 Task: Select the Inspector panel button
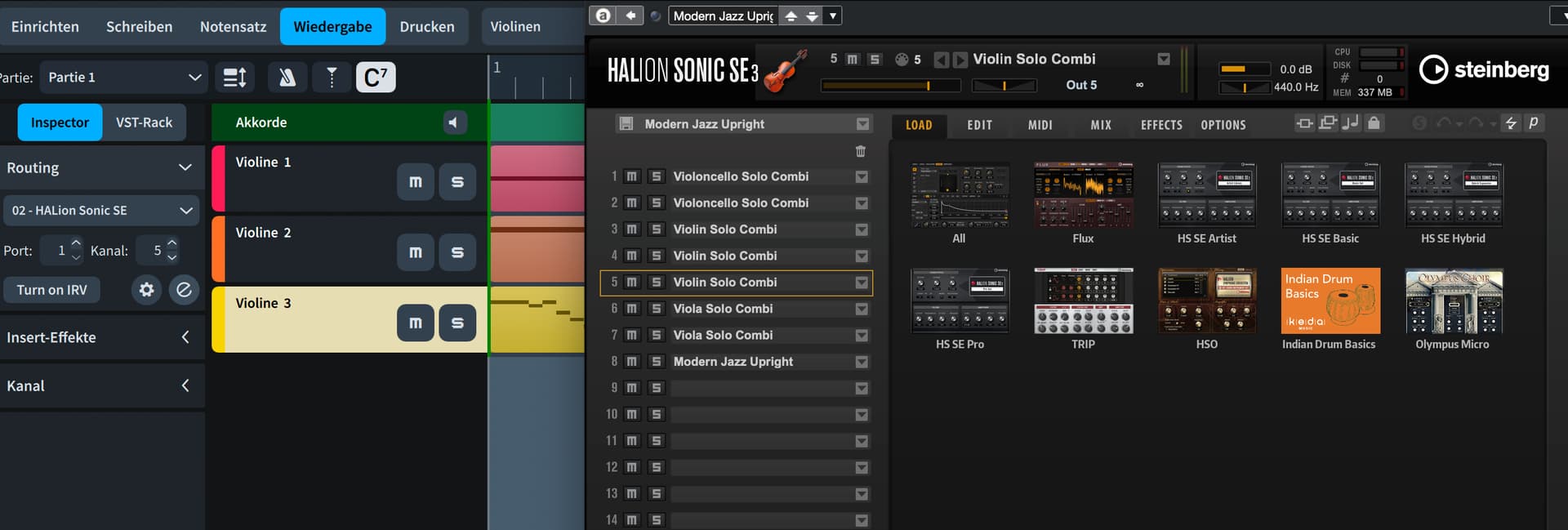click(x=60, y=122)
